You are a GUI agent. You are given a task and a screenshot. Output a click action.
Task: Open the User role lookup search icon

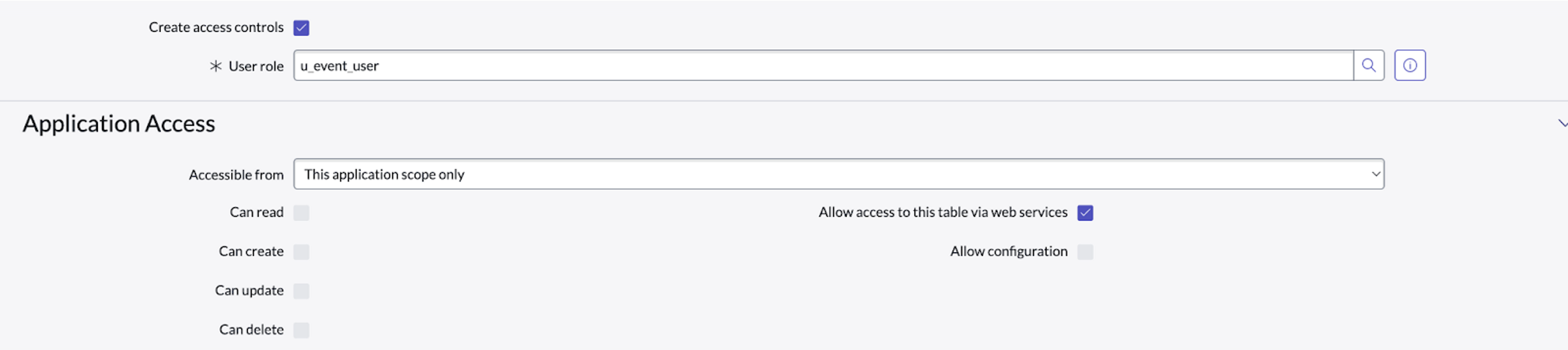(1368, 65)
